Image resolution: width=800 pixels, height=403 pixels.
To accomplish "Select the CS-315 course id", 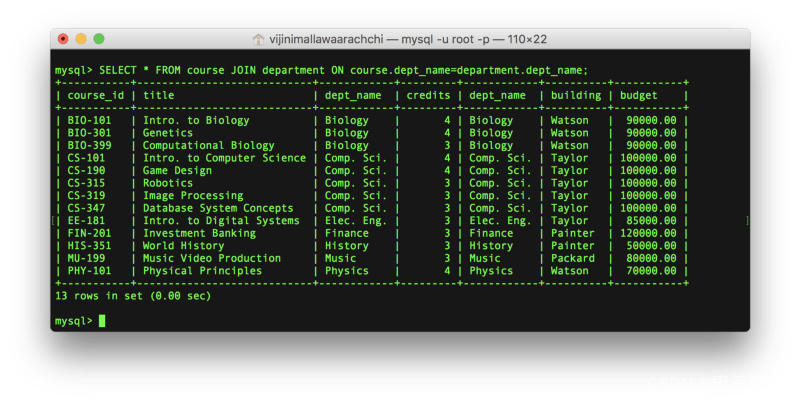I will pyautogui.click(x=86, y=183).
